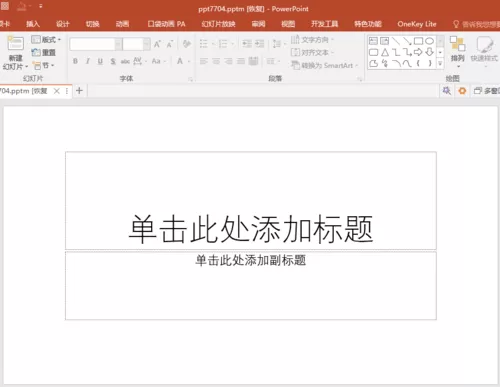Select the Arrow line shape
Image resolution: width=500 pixels, height=387 pixels.
click(407, 41)
